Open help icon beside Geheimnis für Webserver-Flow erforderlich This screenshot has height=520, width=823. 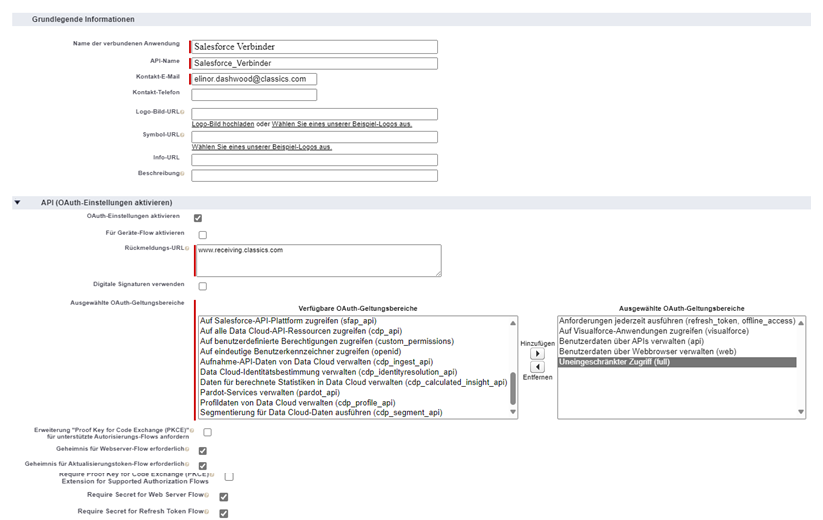tap(187, 449)
